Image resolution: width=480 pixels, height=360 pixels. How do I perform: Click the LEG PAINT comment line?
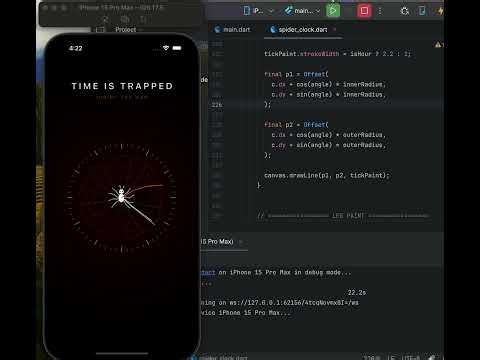pyautogui.click(x=343, y=216)
